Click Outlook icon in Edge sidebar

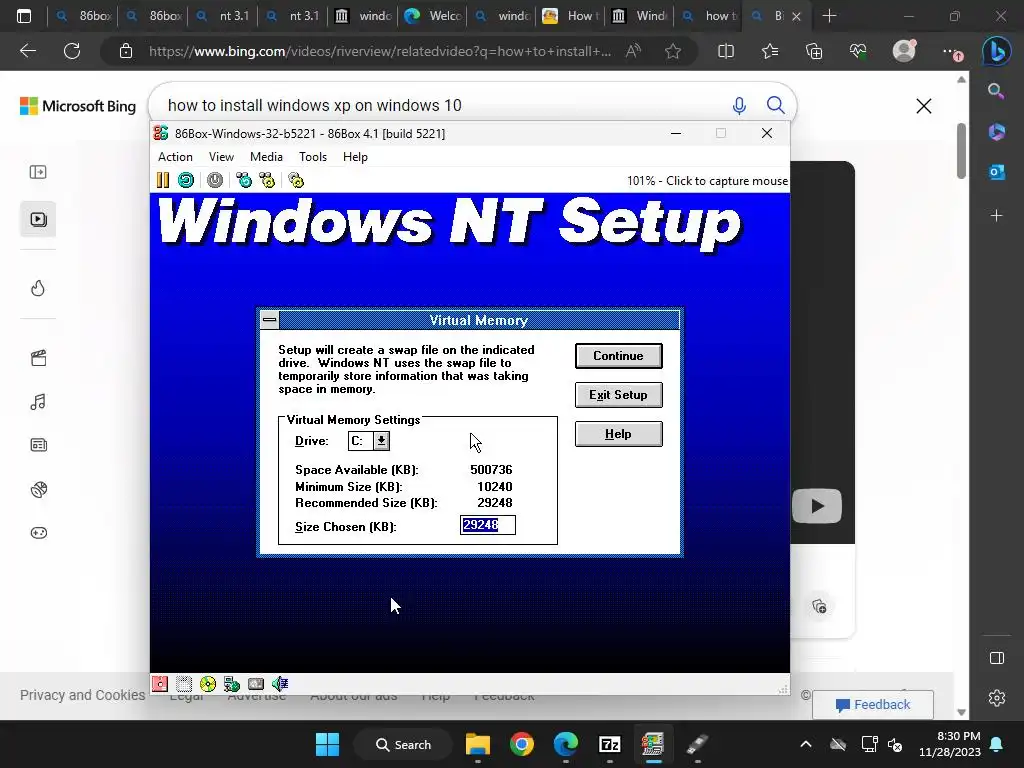click(x=997, y=172)
